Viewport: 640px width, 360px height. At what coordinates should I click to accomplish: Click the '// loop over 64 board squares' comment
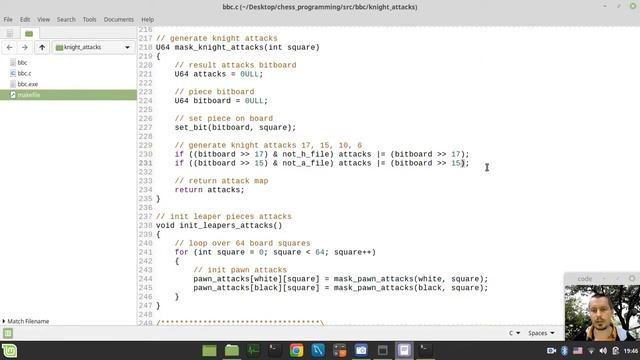click(x=242, y=243)
